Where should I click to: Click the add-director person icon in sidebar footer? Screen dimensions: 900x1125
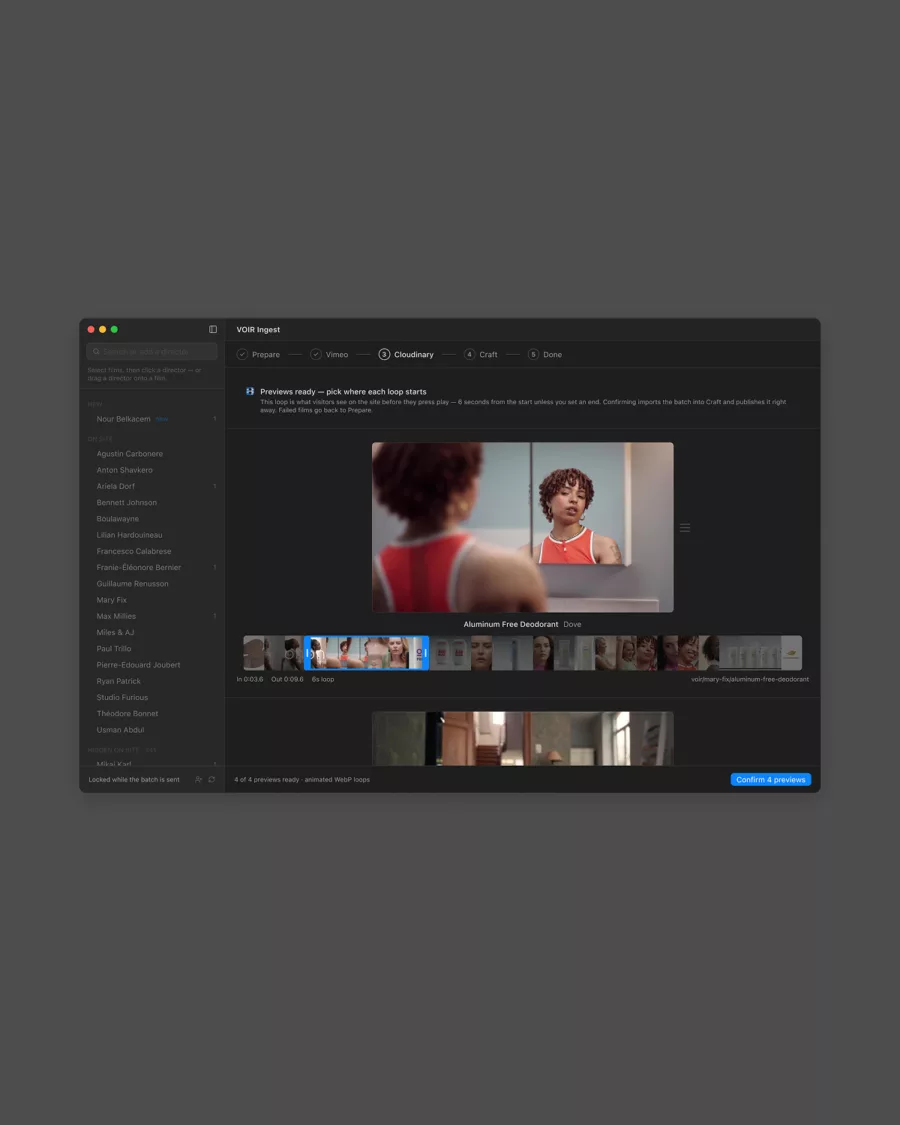[x=199, y=779]
